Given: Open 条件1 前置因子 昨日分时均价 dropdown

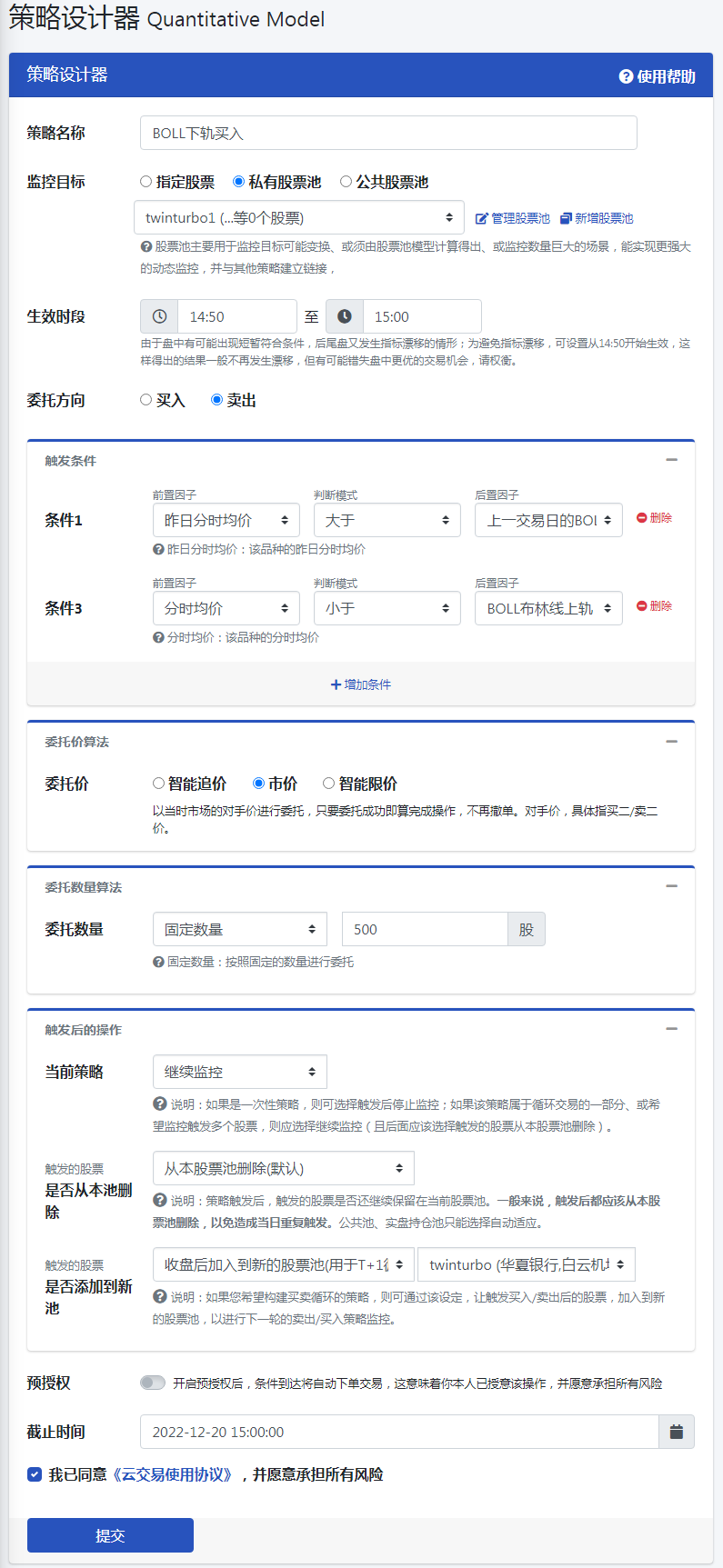Looking at the screenshot, I should pyautogui.click(x=226, y=520).
